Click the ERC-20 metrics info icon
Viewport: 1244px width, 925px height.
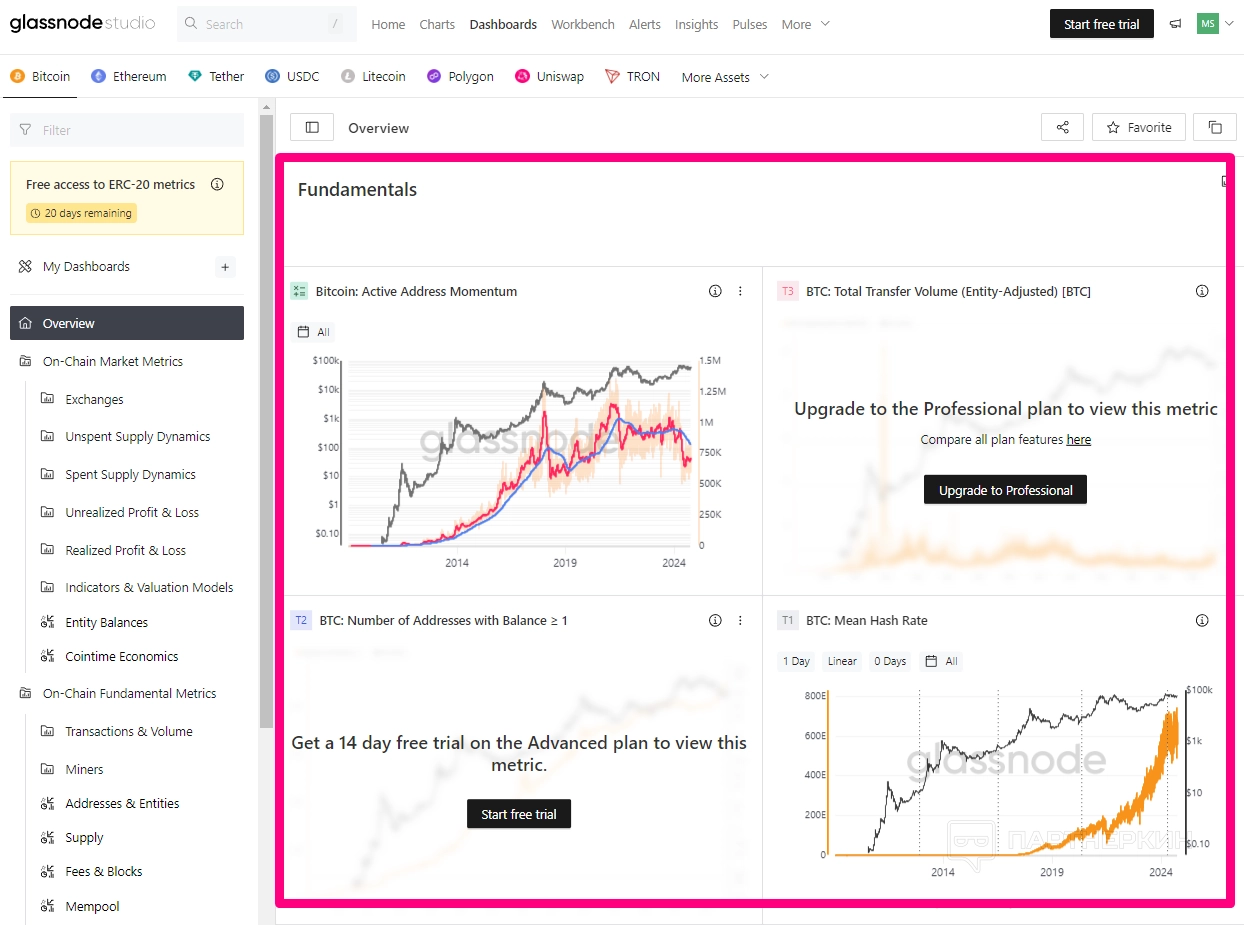[x=217, y=185]
